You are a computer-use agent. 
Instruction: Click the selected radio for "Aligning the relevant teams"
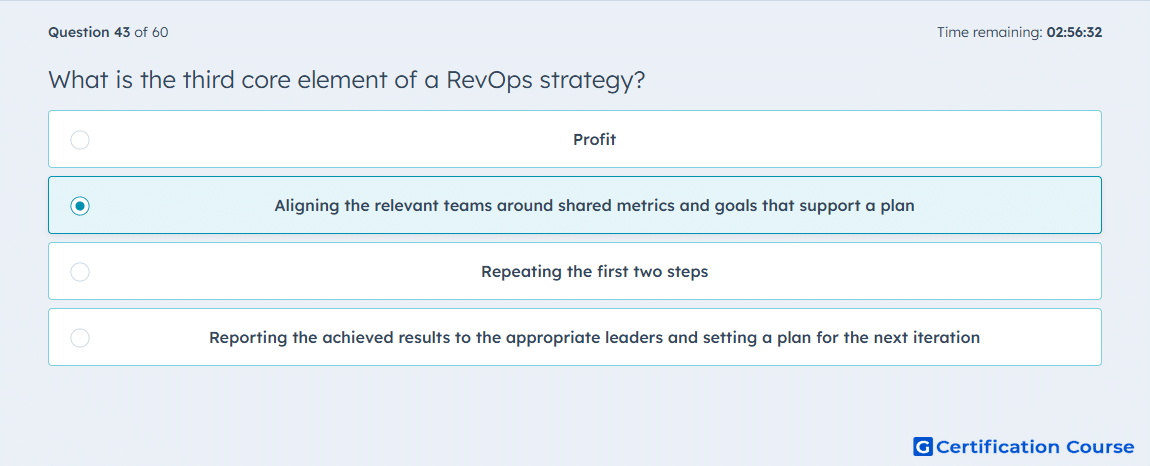(x=80, y=206)
